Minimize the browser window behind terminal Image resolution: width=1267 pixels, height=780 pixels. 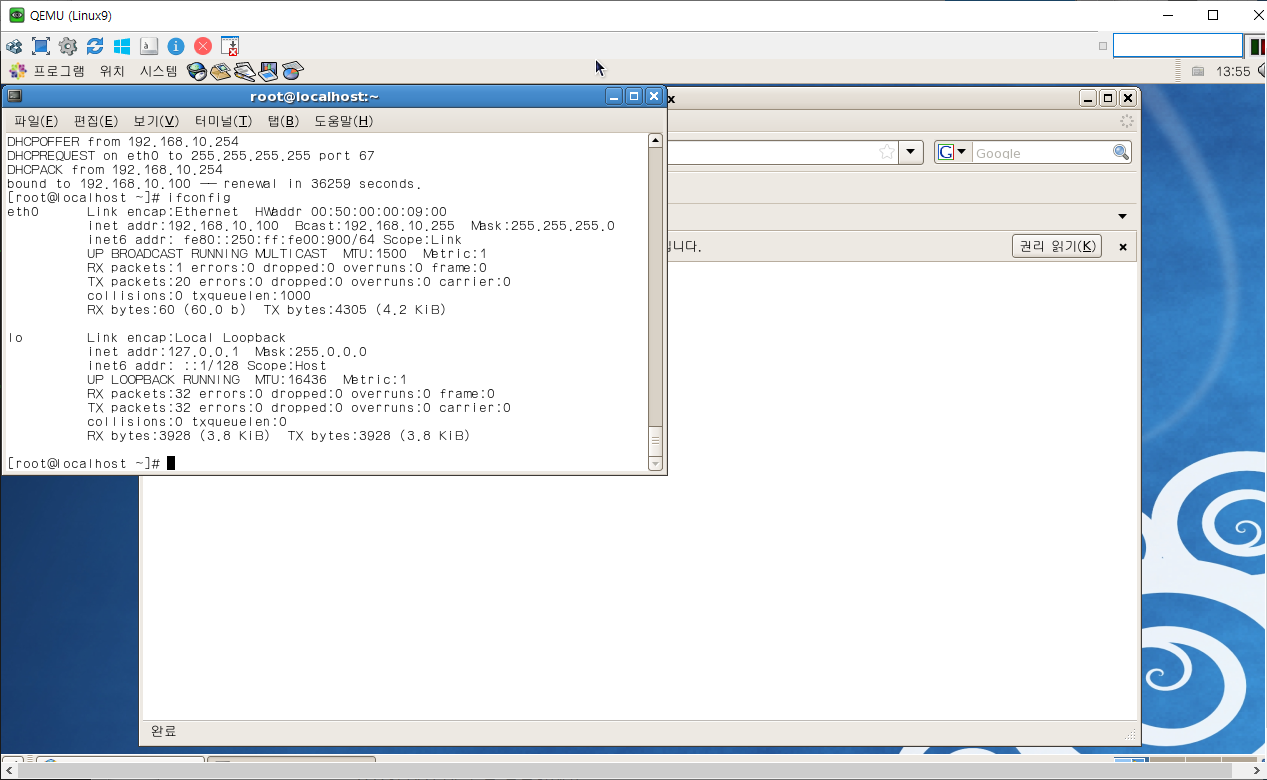1088,98
